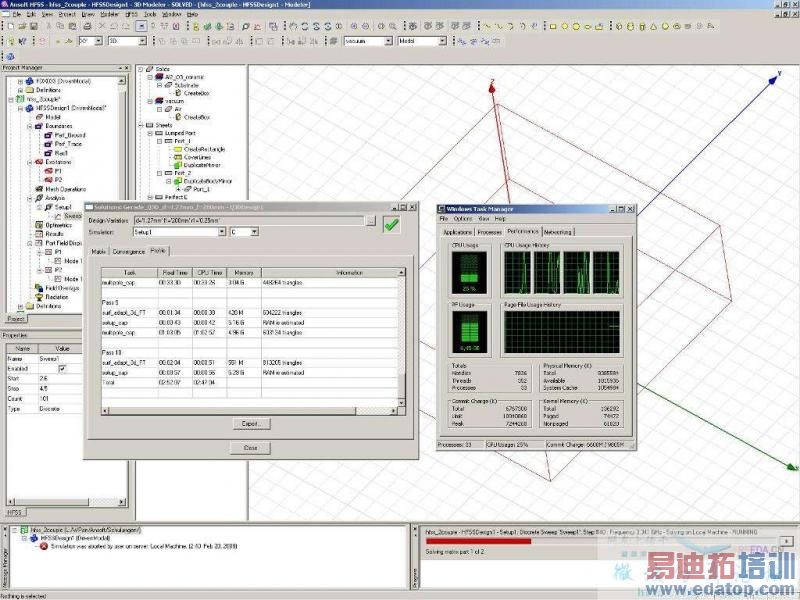Select the Draw Cylinder tool
Viewport: 800px width, 600px height.
[630, 26]
